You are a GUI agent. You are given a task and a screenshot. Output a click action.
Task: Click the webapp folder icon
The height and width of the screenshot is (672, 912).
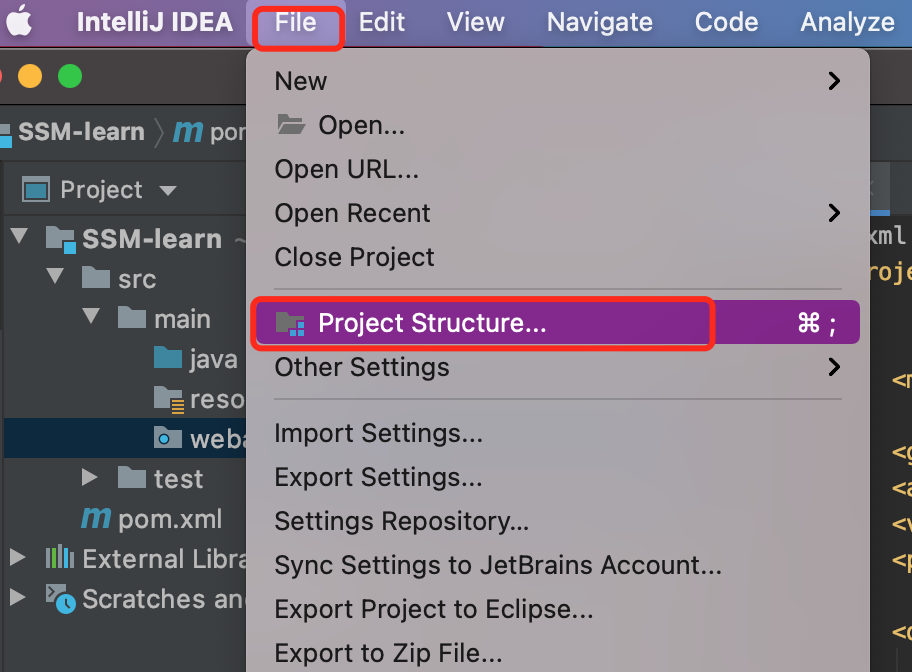168,438
